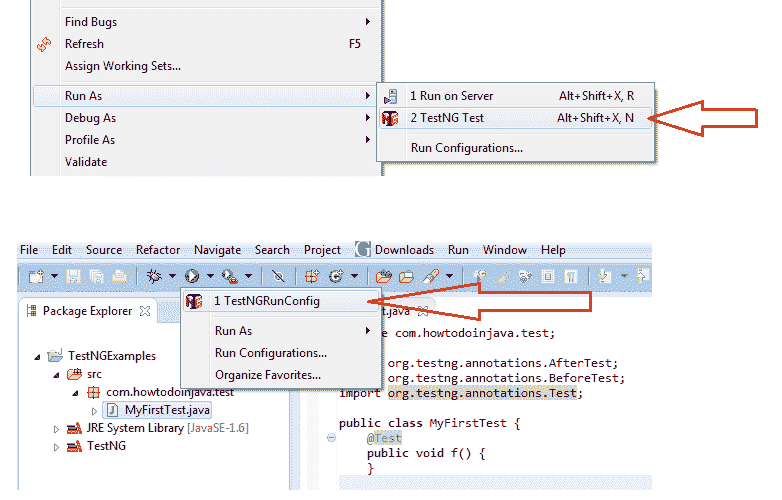Select the com.howtodoinjava.test package
Viewport: 782px width, 500px height.
170,392
